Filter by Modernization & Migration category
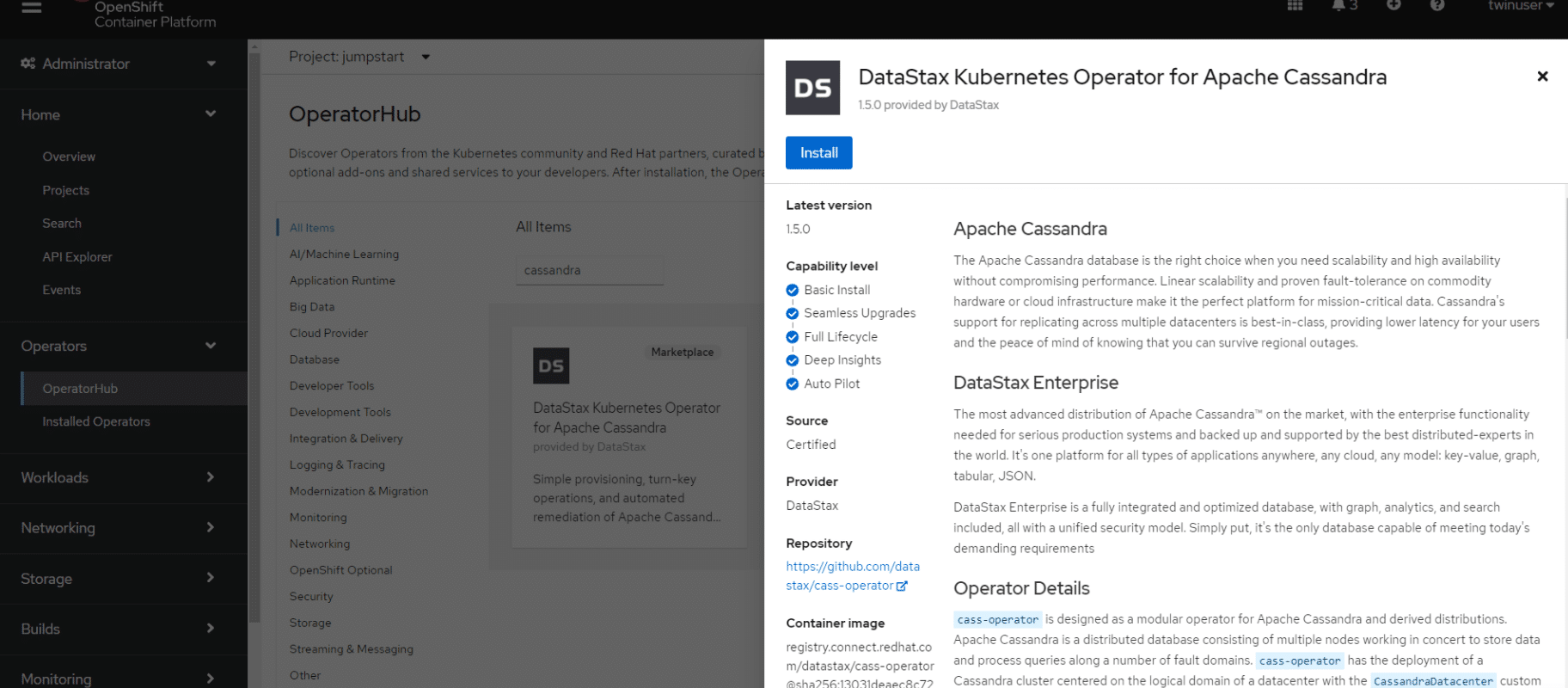Image resolution: width=1568 pixels, height=688 pixels. click(x=358, y=492)
